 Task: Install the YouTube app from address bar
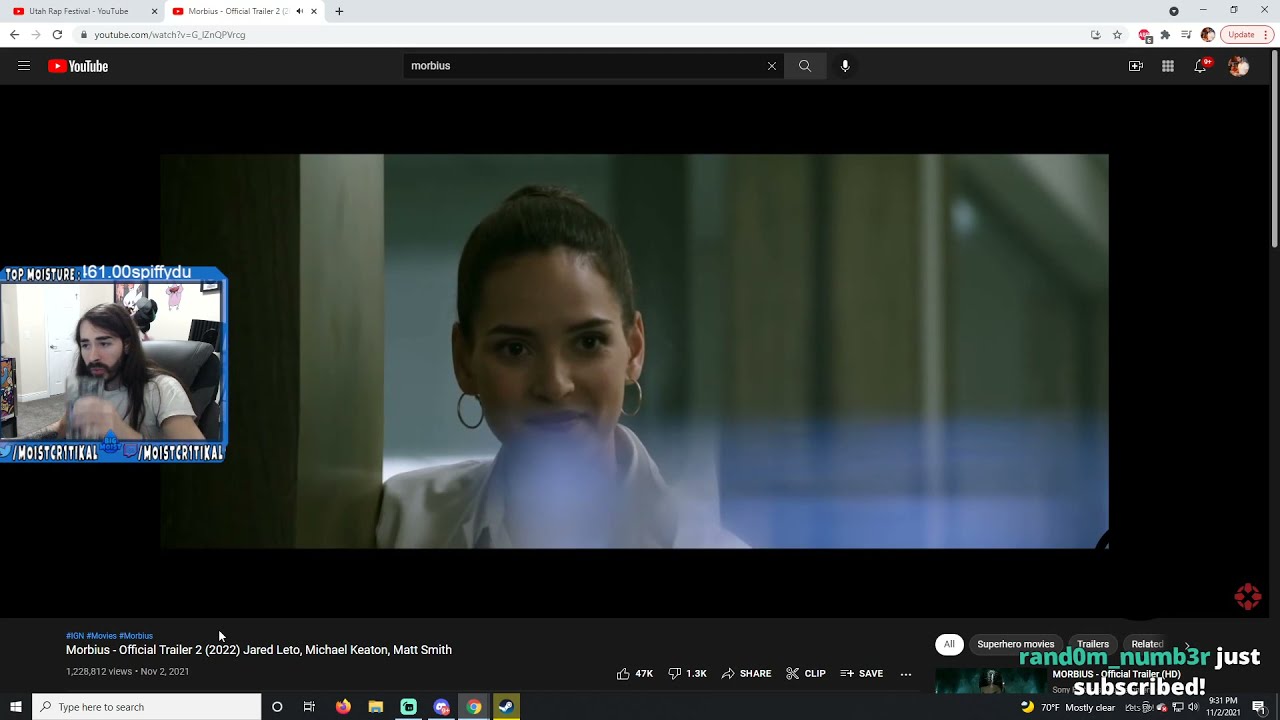[x=1096, y=34]
